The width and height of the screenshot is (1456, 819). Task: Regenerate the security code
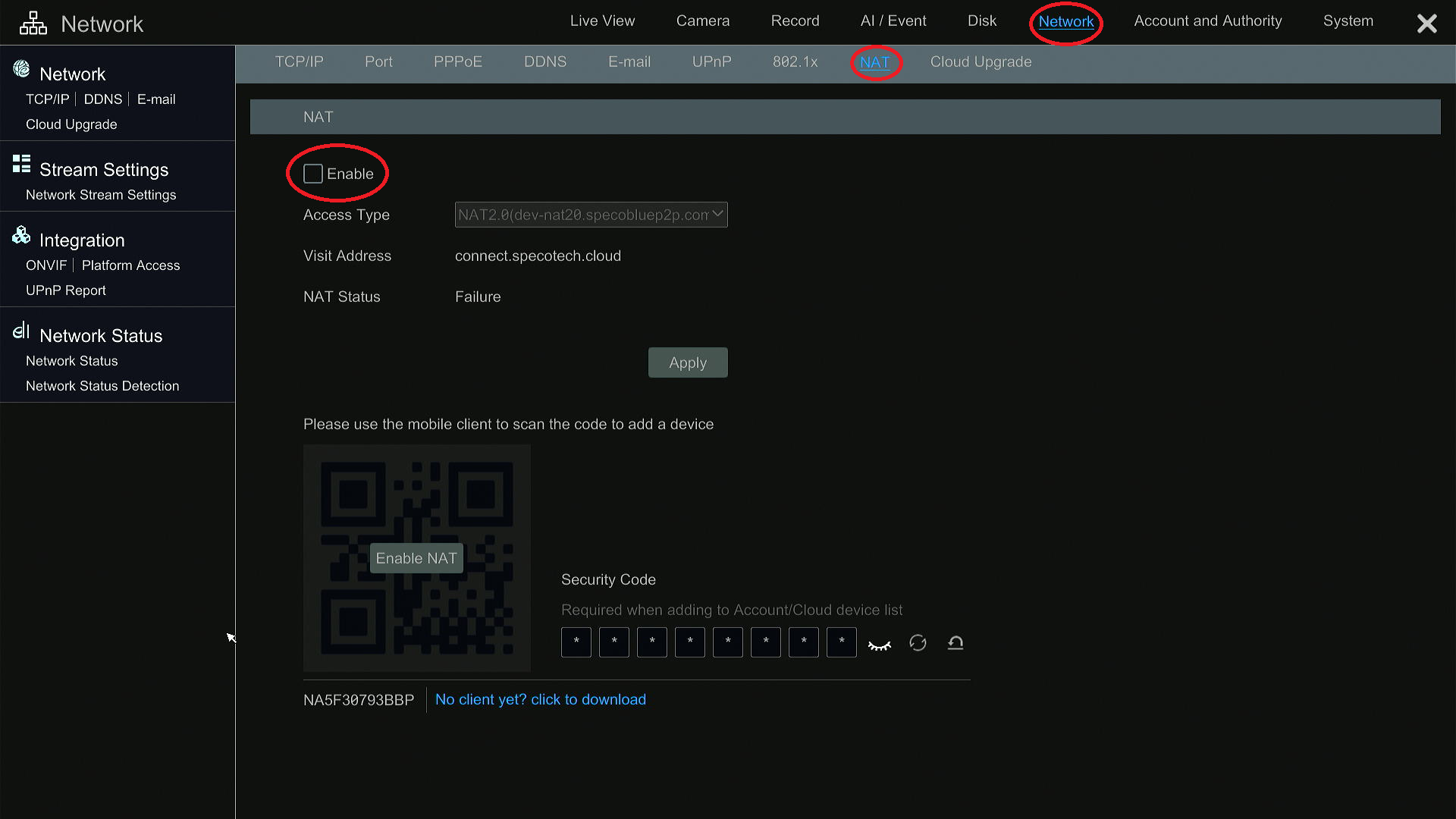[x=918, y=642]
